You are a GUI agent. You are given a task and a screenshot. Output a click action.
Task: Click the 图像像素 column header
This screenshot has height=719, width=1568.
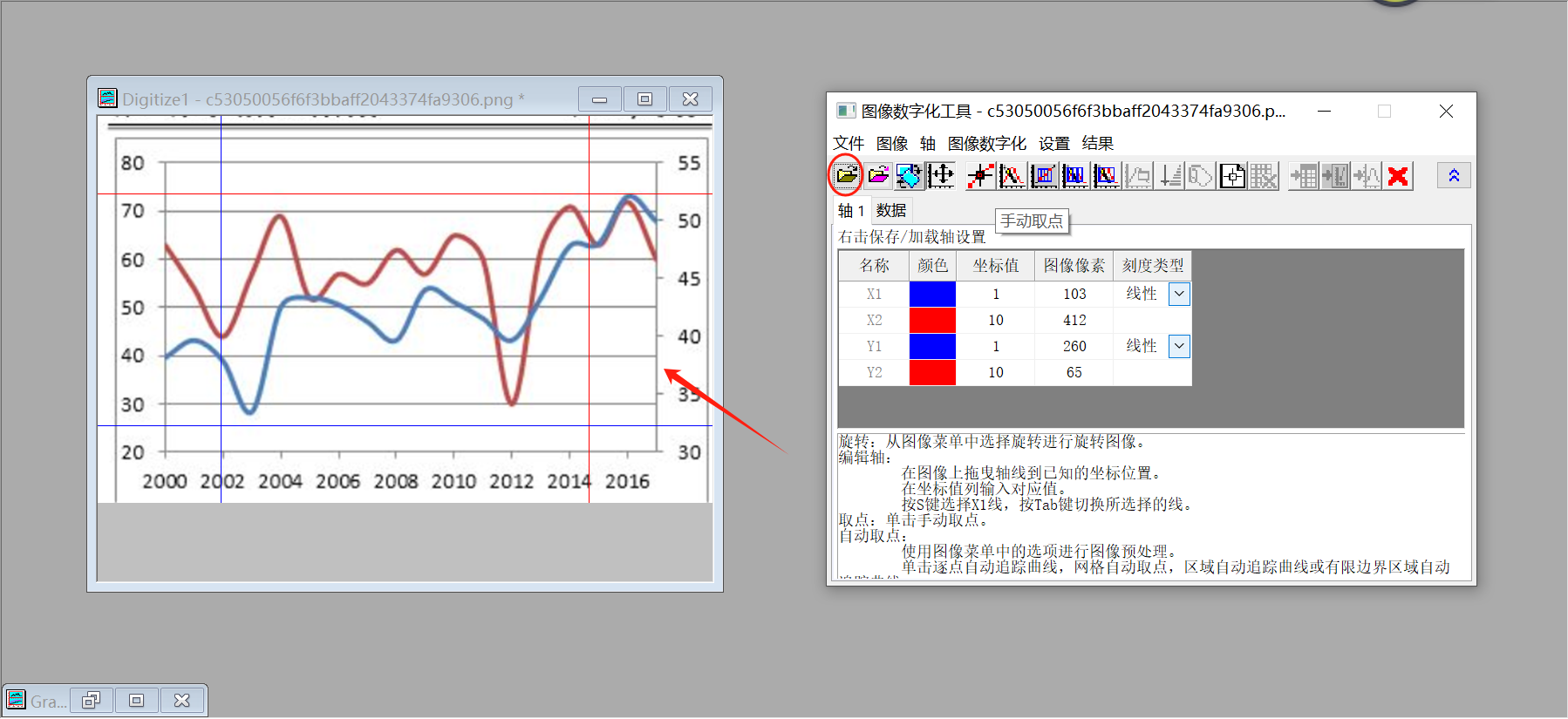coord(1074,266)
